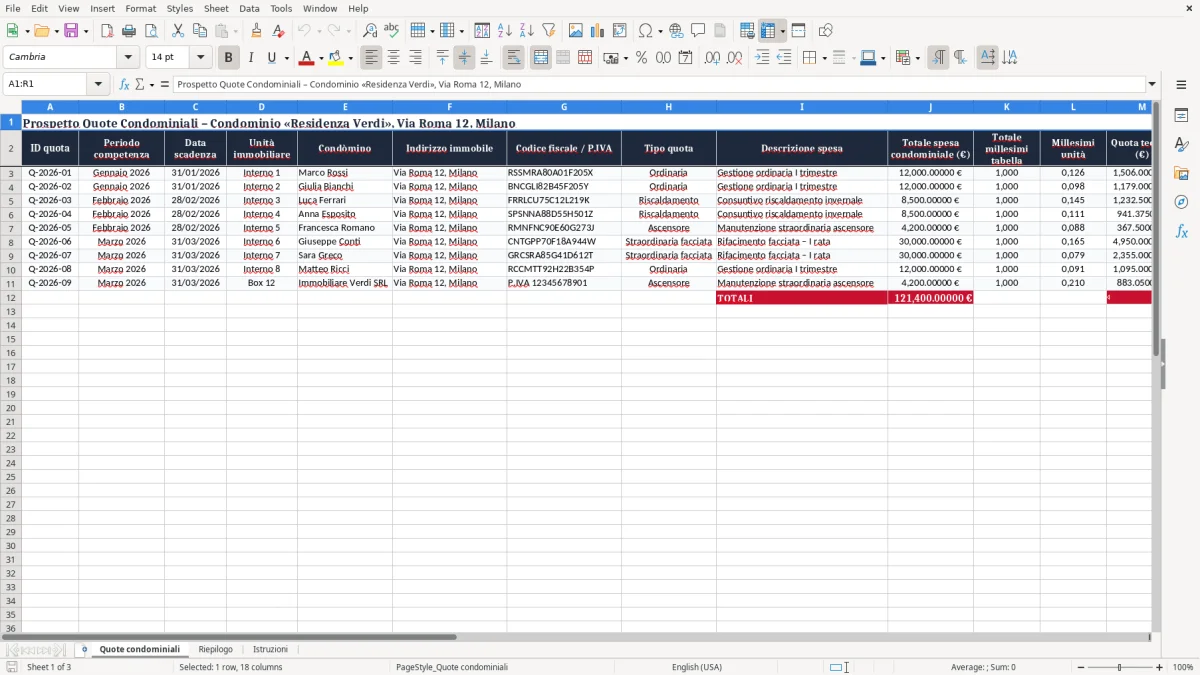
Task: Insert a hyperlink
Action: 676,31
